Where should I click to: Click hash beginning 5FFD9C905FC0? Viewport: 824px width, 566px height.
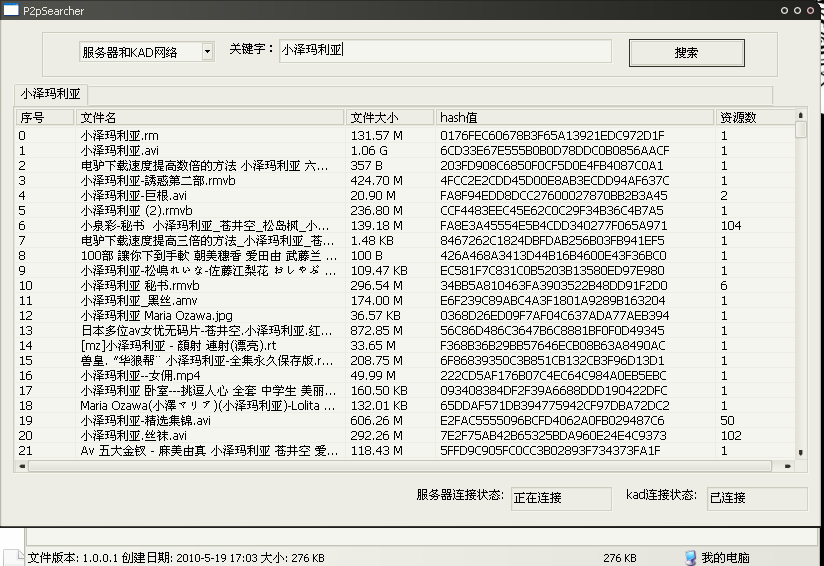(x=550, y=451)
